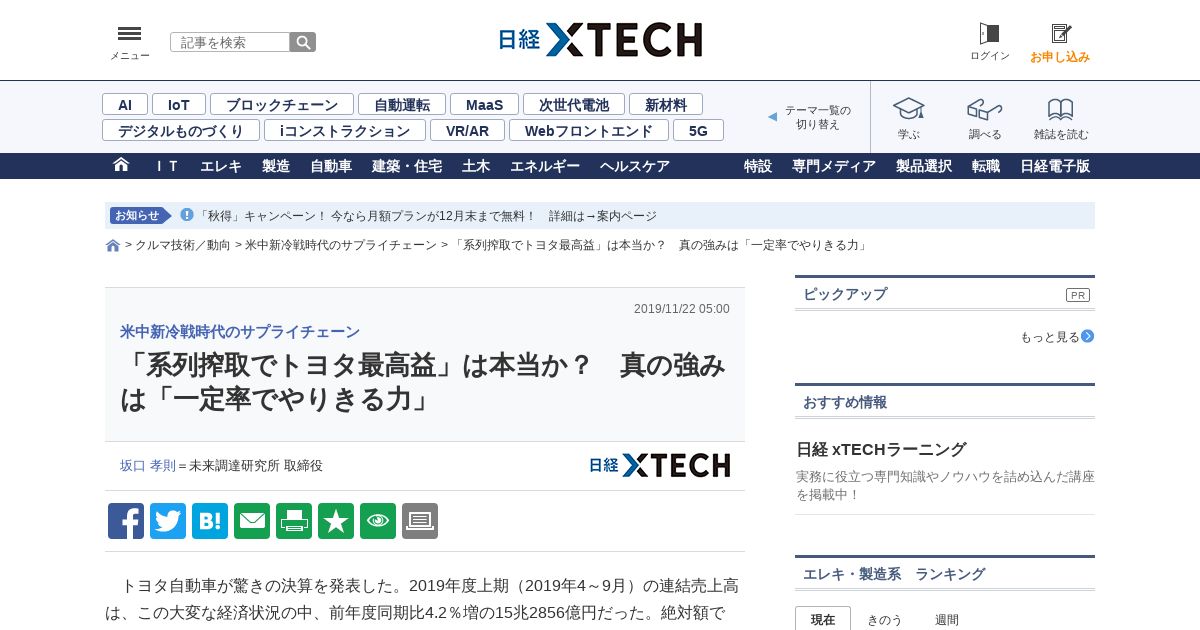
Task: Print the article via printer icon
Action: point(294,521)
